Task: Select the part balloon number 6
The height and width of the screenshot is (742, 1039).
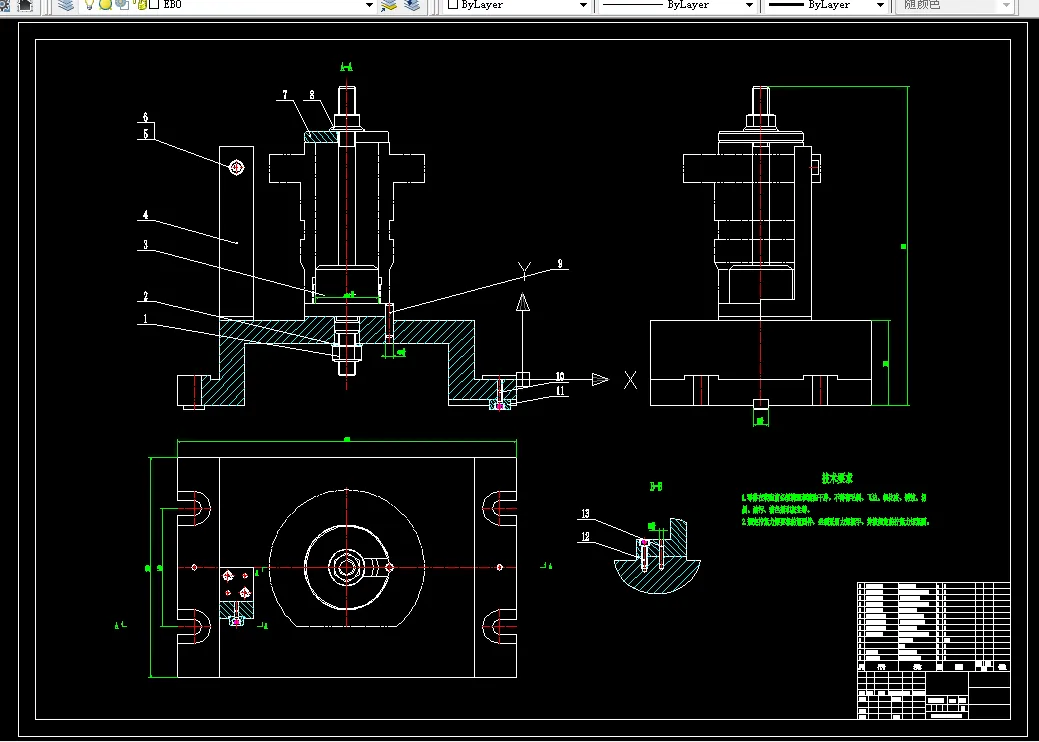Action: (x=146, y=117)
